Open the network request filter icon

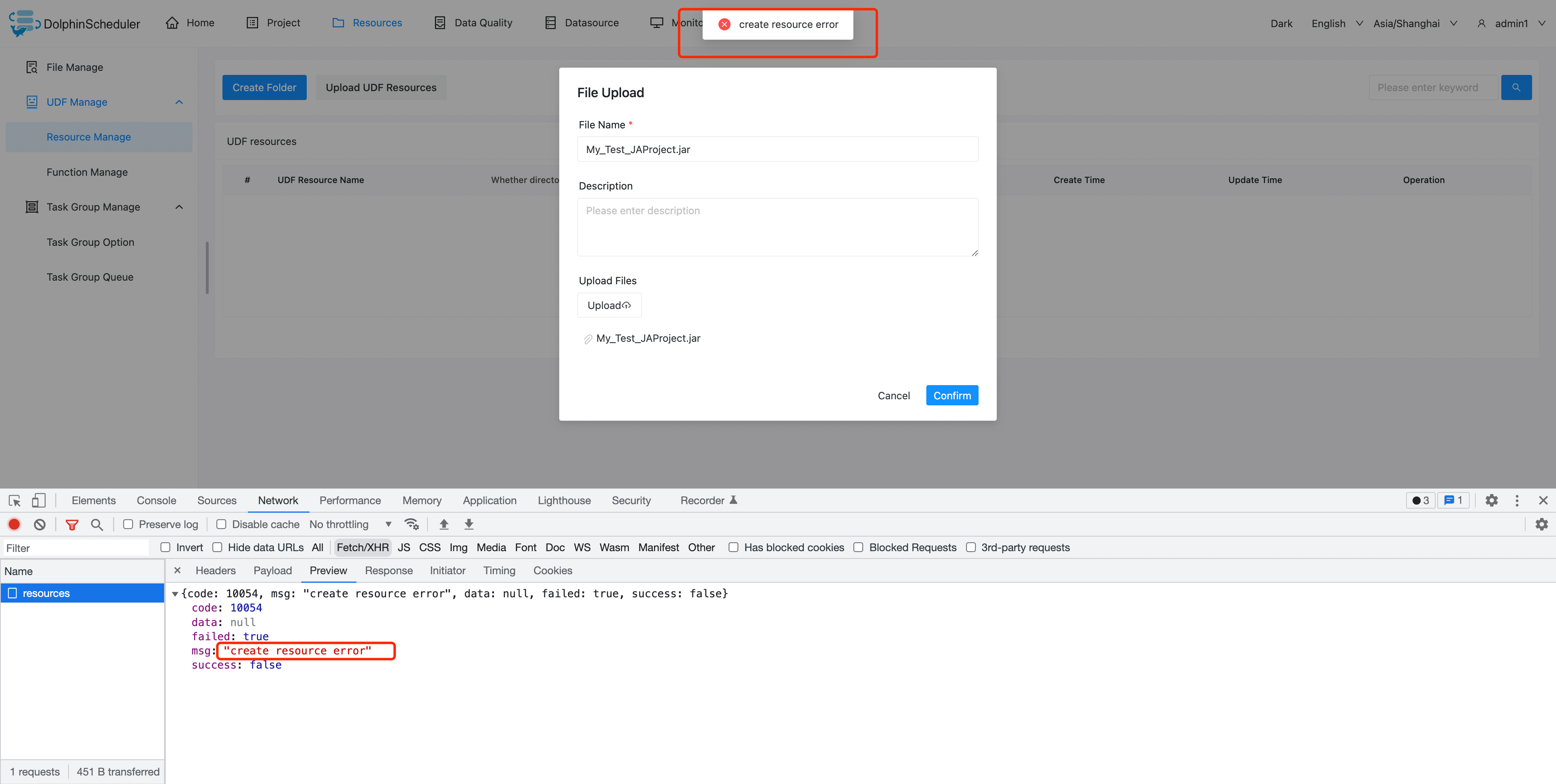pos(72,524)
